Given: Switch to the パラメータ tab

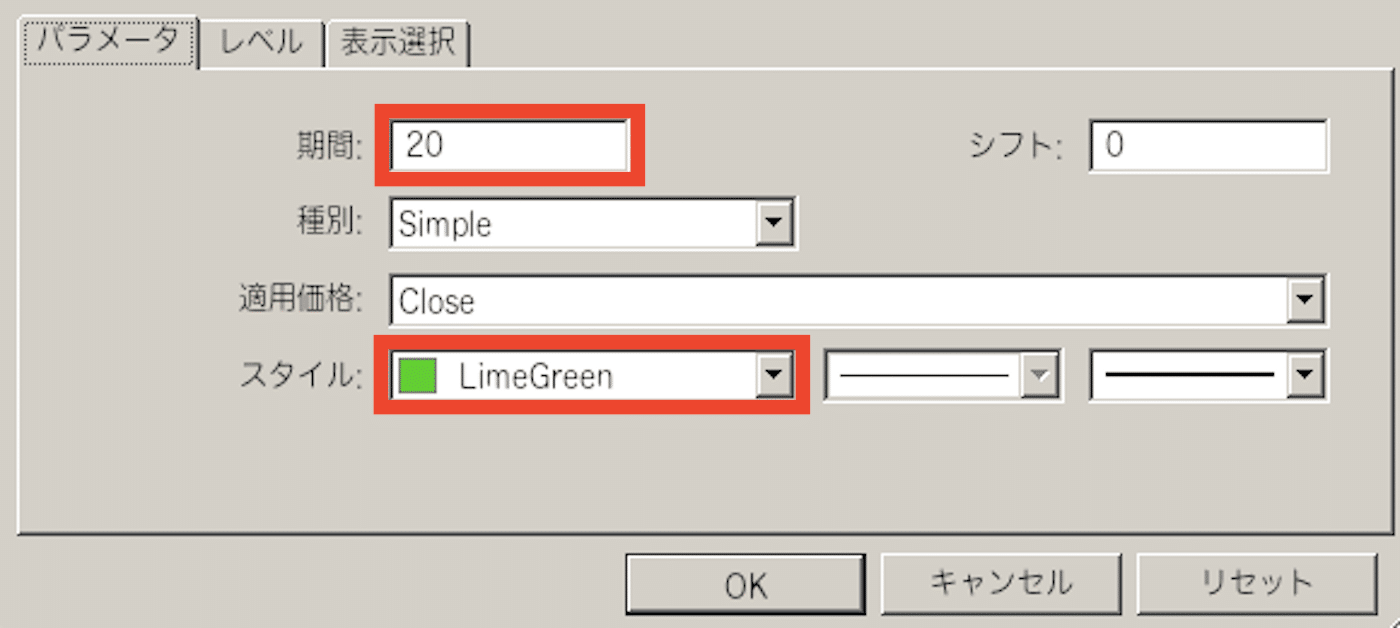Looking at the screenshot, I should pyautogui.click(x=108, y=43).
